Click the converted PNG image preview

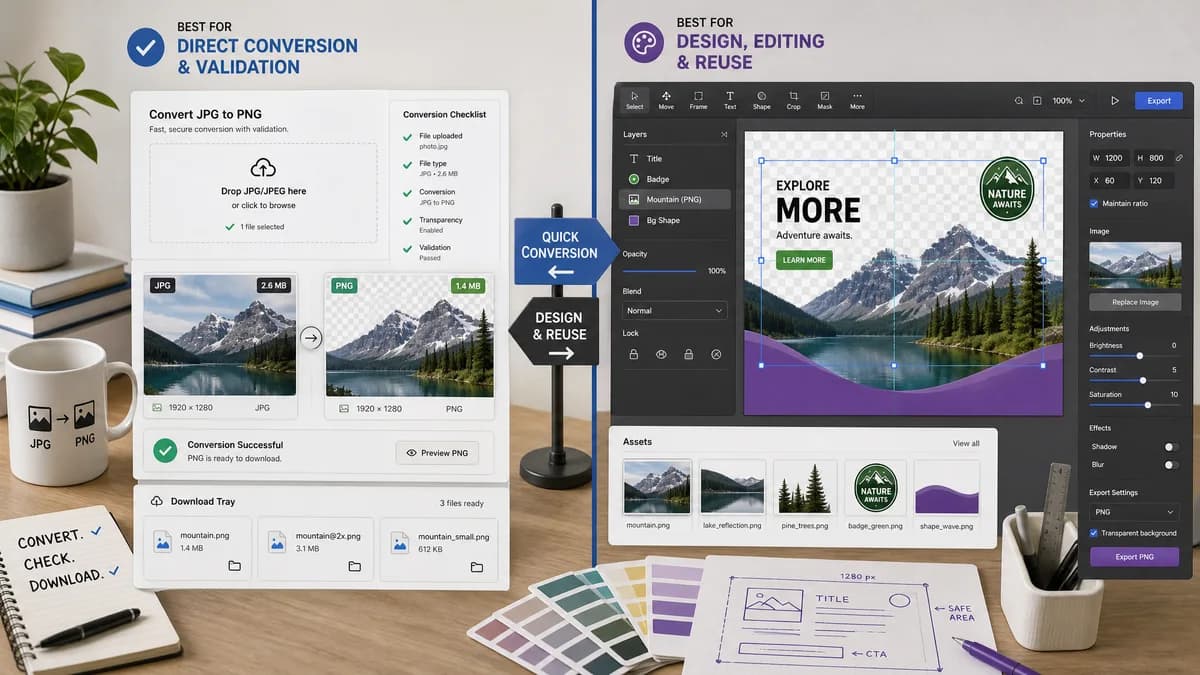[x=410, y=334]
